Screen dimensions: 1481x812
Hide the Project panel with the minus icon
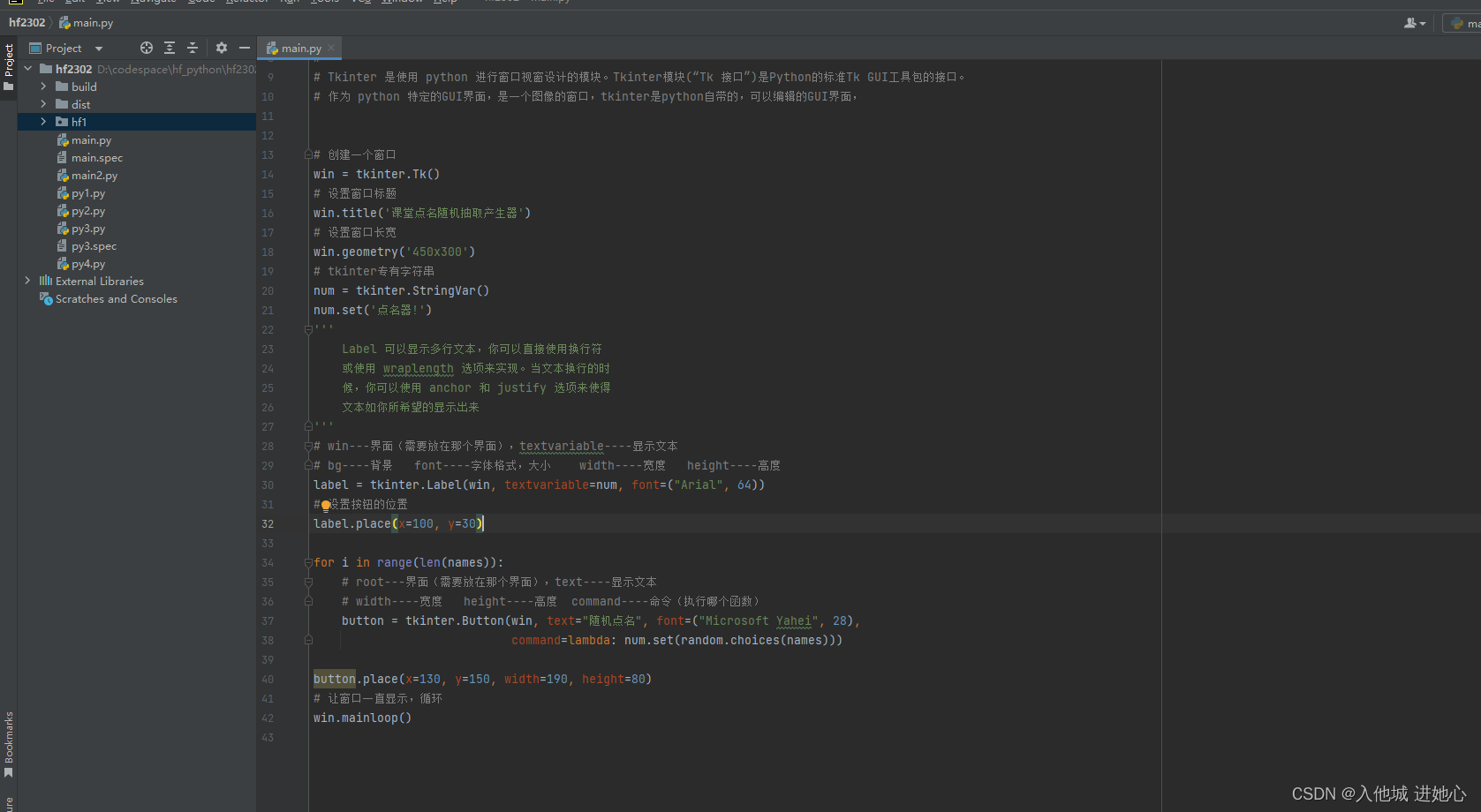tap(245, 48)
